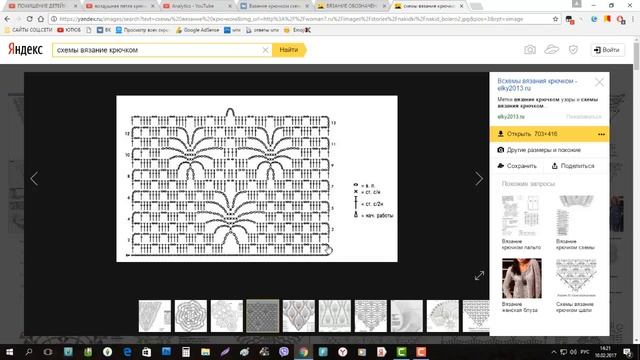
Task: Open the Google AdSense bookmark
Action: (x=198, y=30)
